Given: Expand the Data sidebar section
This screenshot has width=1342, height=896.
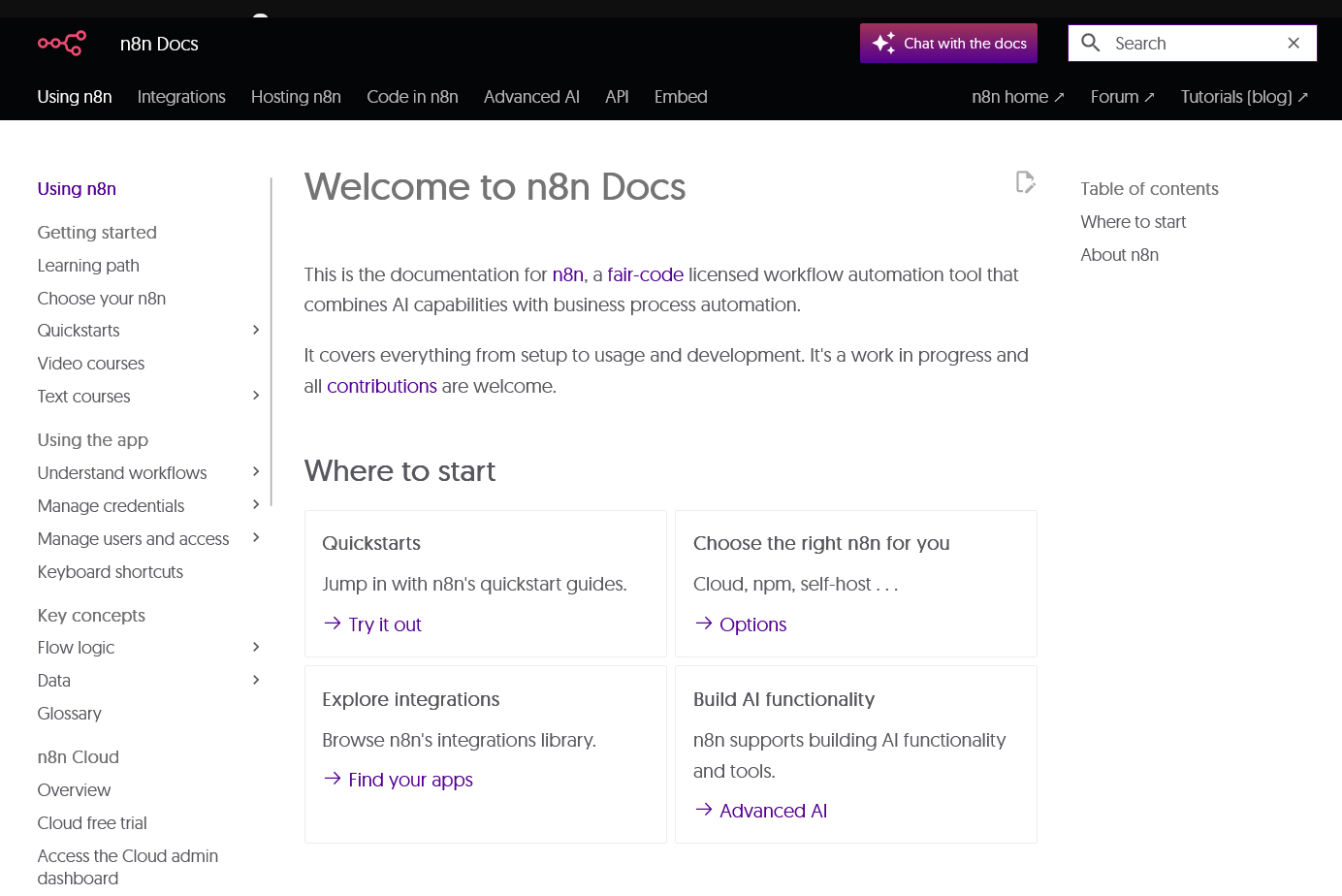Looking at the screenshot, I should 256,681.
